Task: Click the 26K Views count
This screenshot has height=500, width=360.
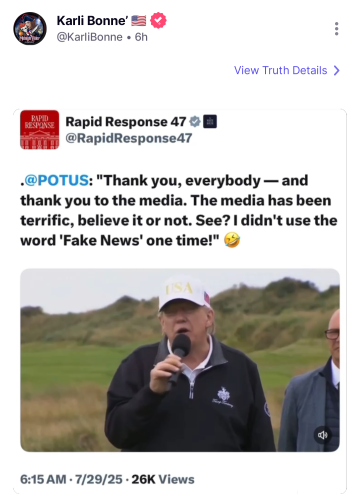Action: coord(163,479)
